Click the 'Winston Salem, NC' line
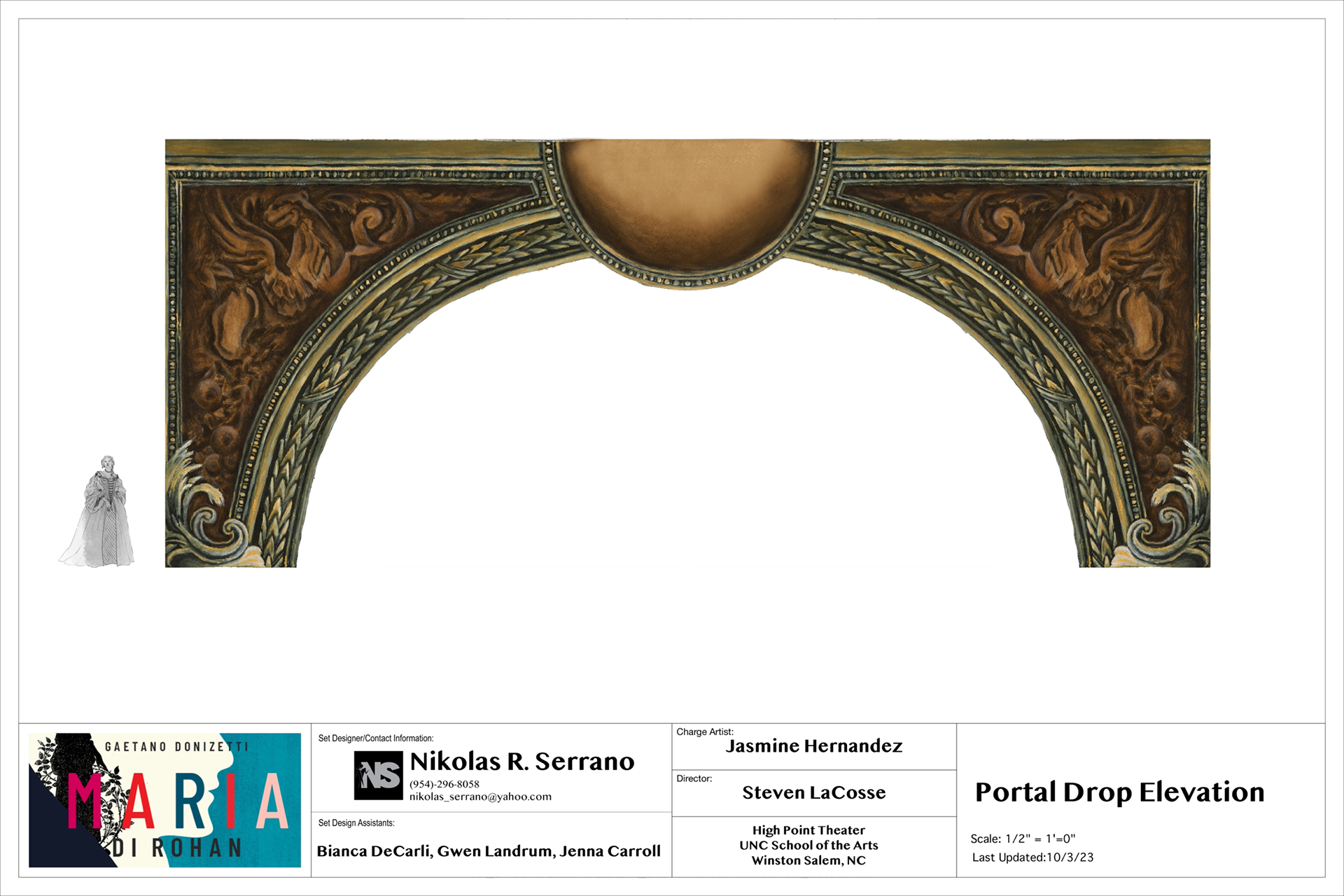Screen dimensions: 1344x896 coord(808,860)
